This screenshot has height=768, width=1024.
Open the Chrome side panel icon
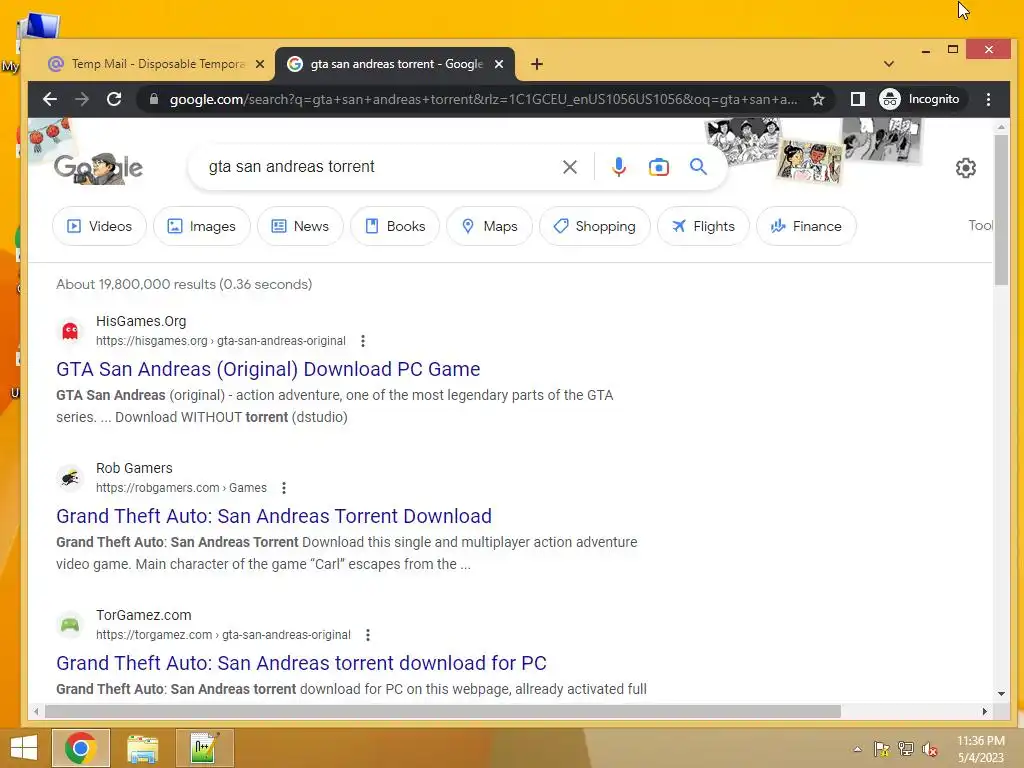857,99
